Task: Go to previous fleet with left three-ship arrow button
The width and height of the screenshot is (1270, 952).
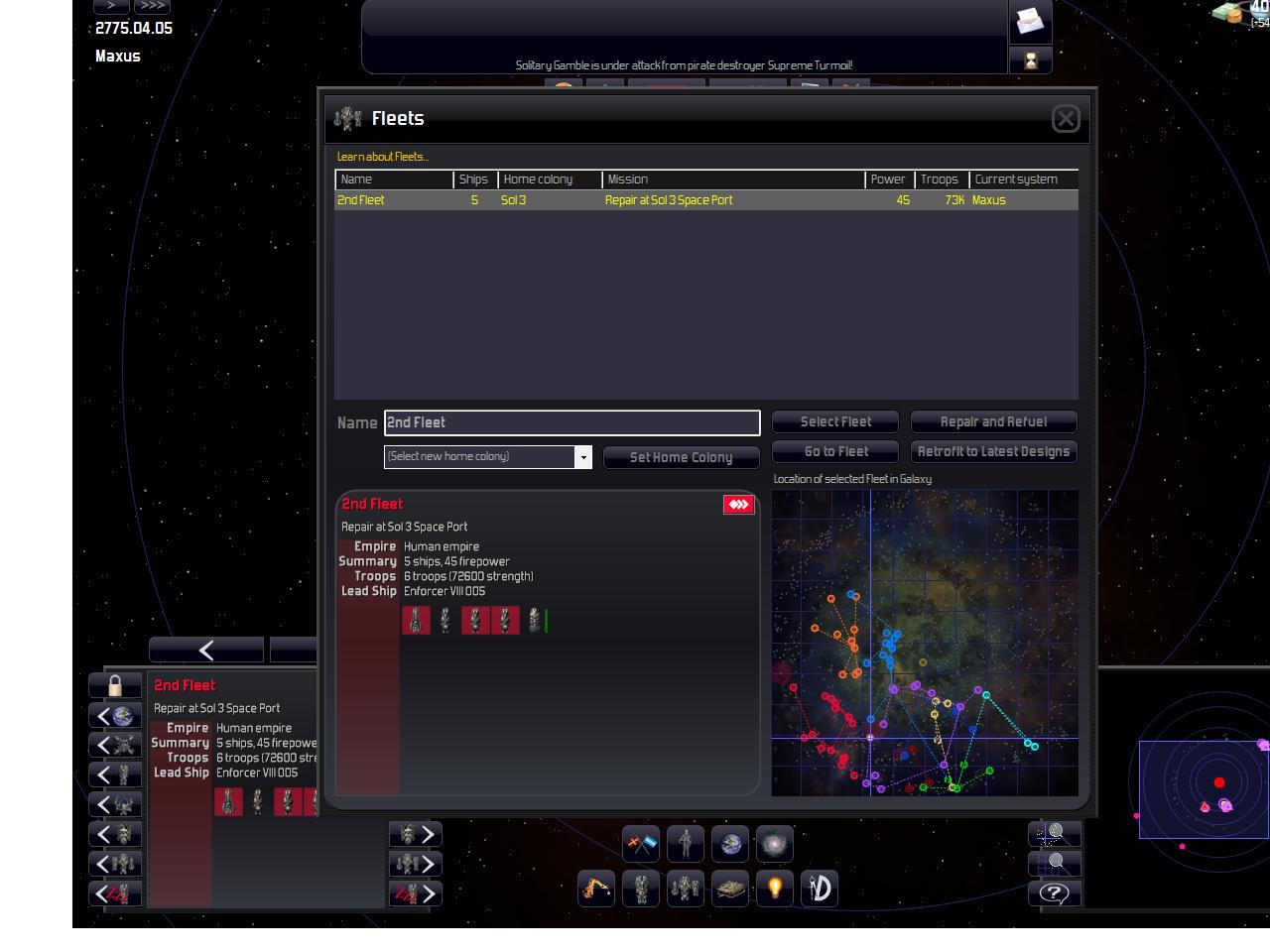Action: (x=115, y=864)
